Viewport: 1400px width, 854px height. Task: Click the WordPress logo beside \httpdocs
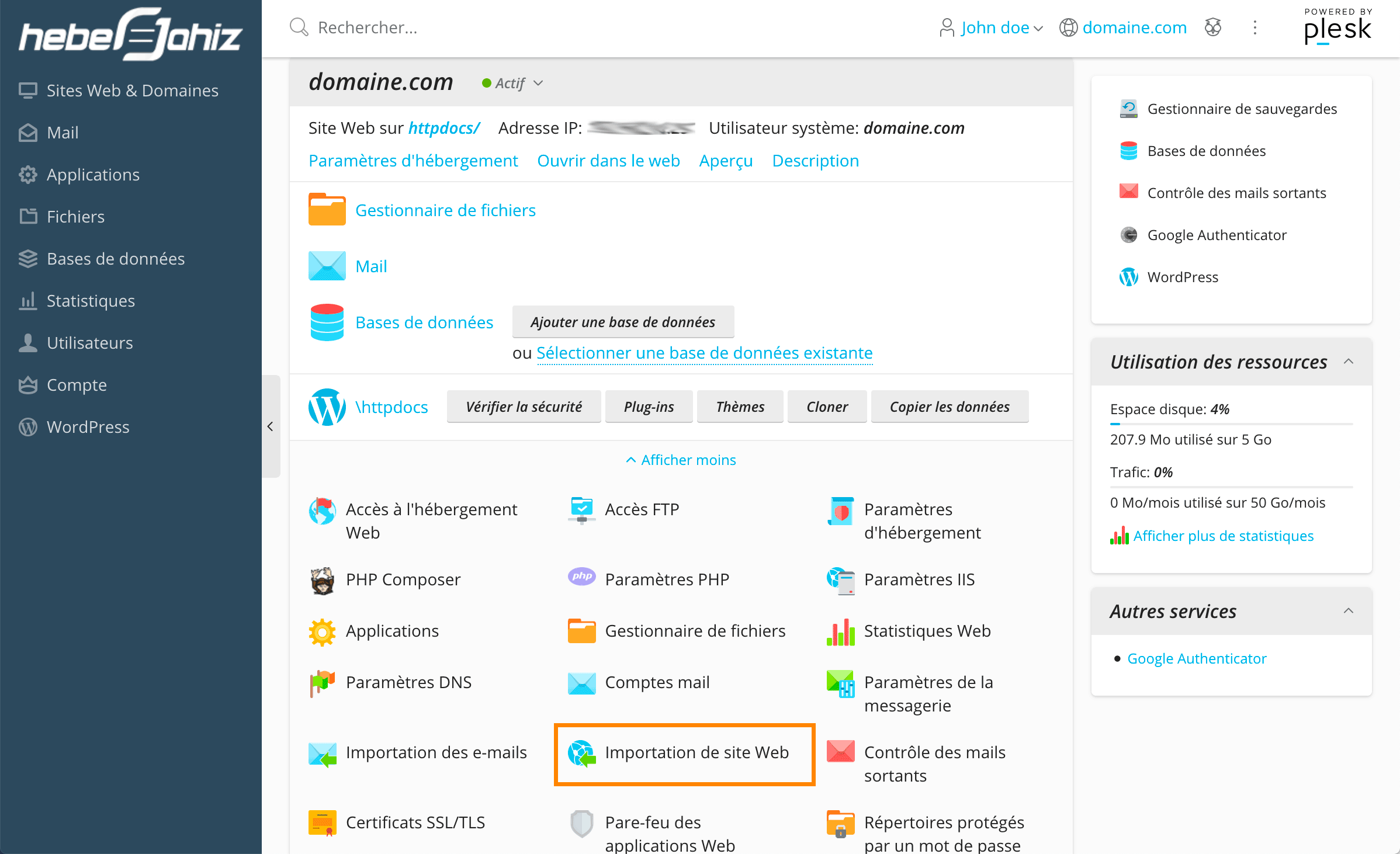327,407
